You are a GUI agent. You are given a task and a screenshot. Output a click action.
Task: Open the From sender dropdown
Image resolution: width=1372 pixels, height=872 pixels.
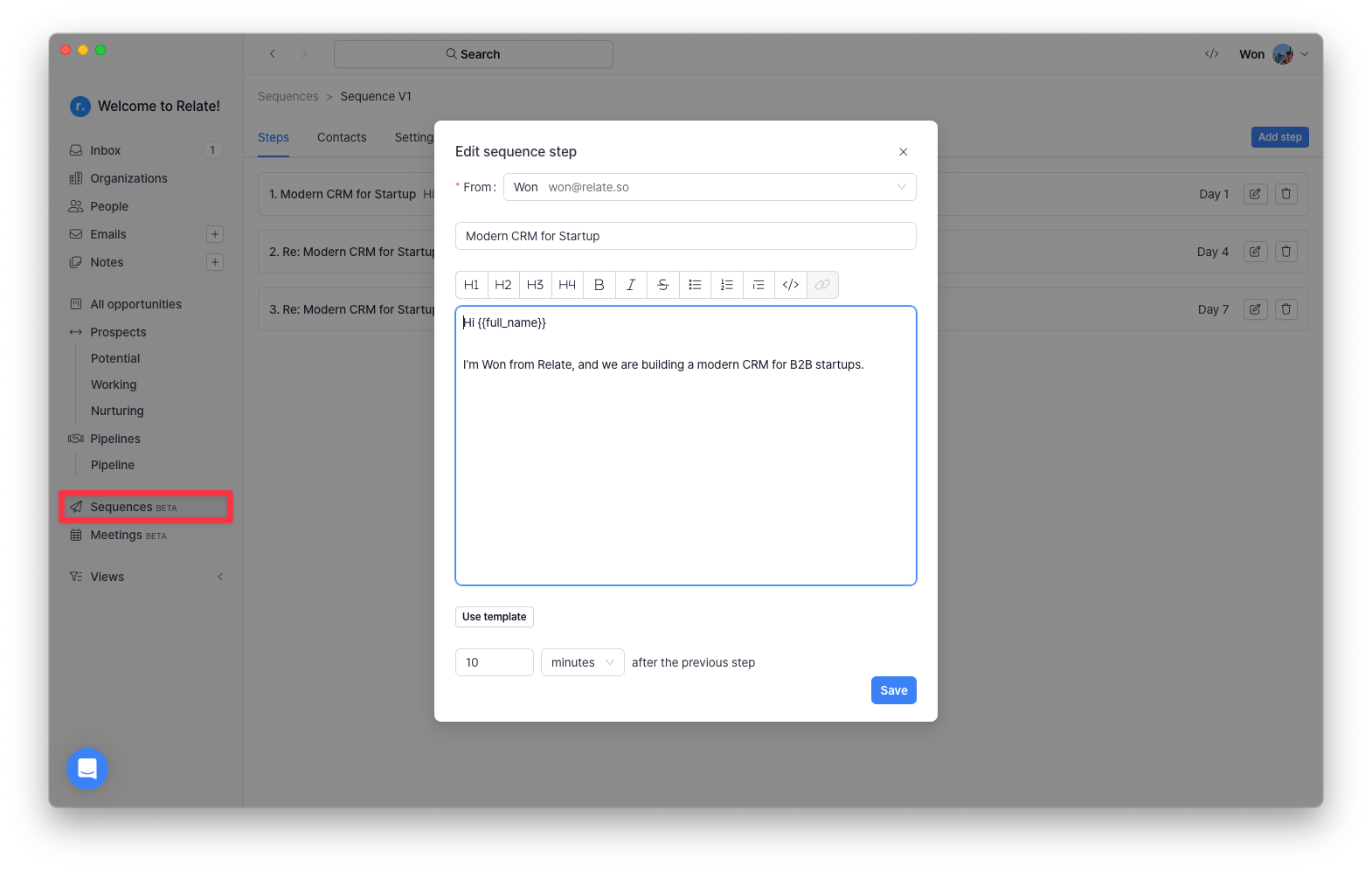[710, 187]
